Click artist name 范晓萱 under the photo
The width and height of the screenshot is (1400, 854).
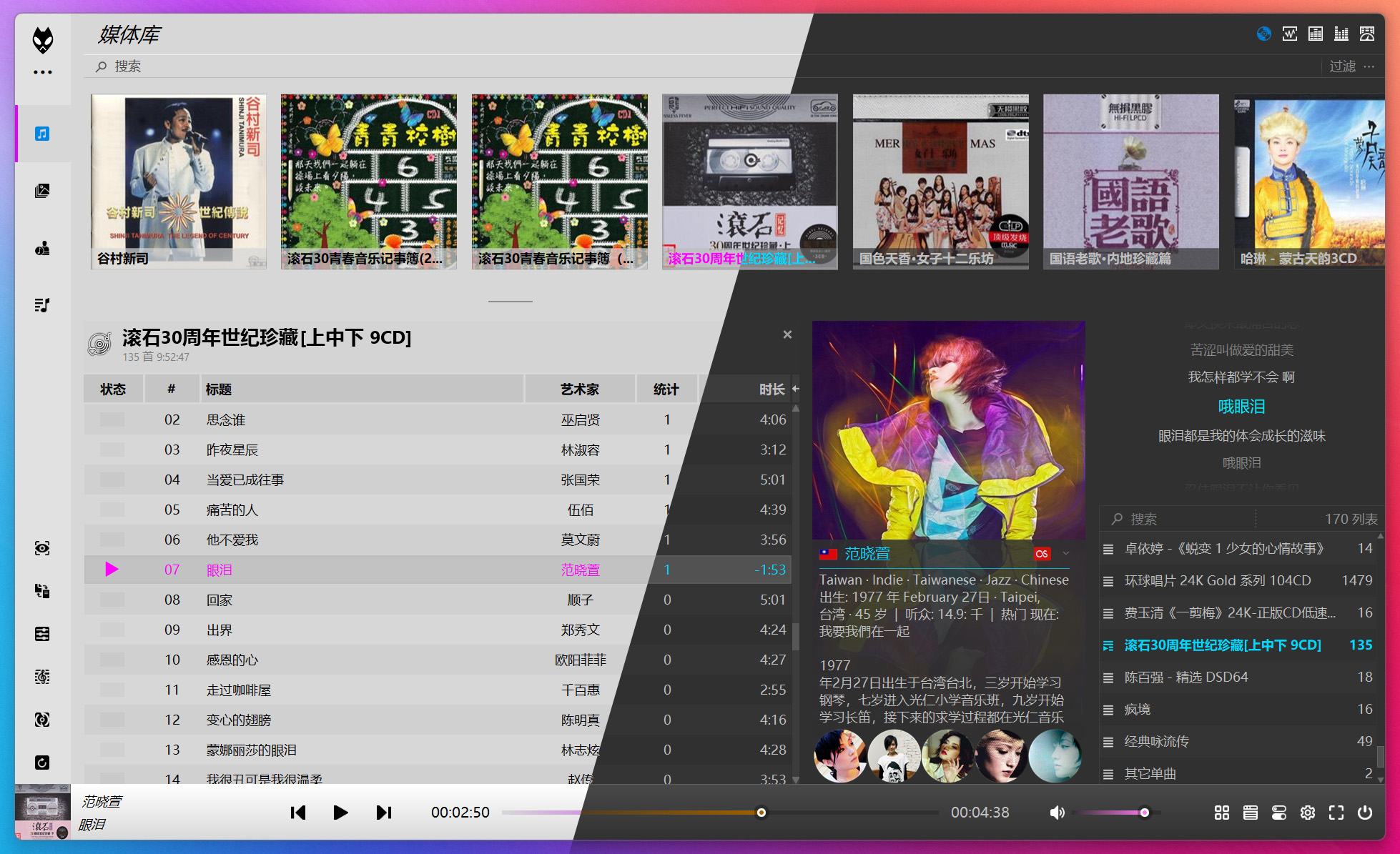point(867,554)
